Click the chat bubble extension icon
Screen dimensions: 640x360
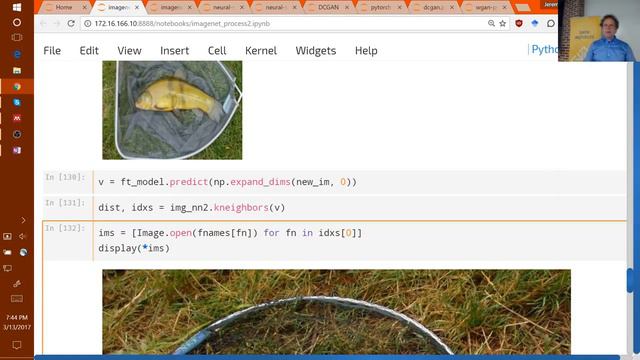click(x=551, y=23)
